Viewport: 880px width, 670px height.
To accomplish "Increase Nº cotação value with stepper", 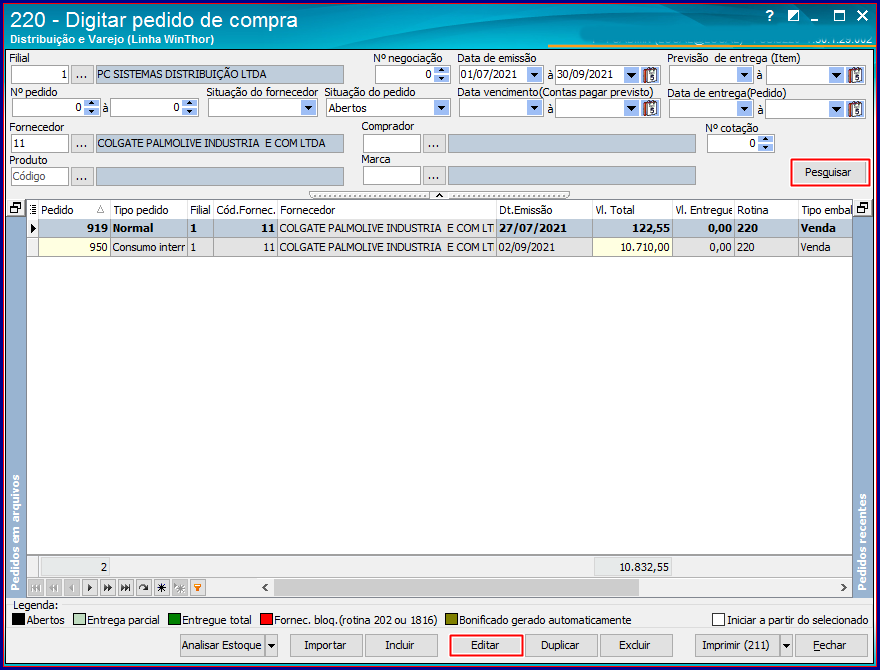I will pos(765,139).
